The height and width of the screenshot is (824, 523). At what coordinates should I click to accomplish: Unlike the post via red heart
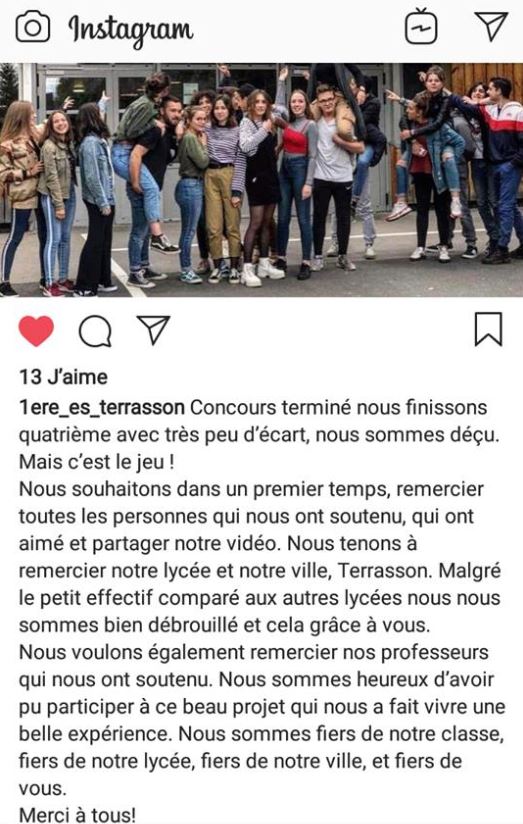click(36, 331)
